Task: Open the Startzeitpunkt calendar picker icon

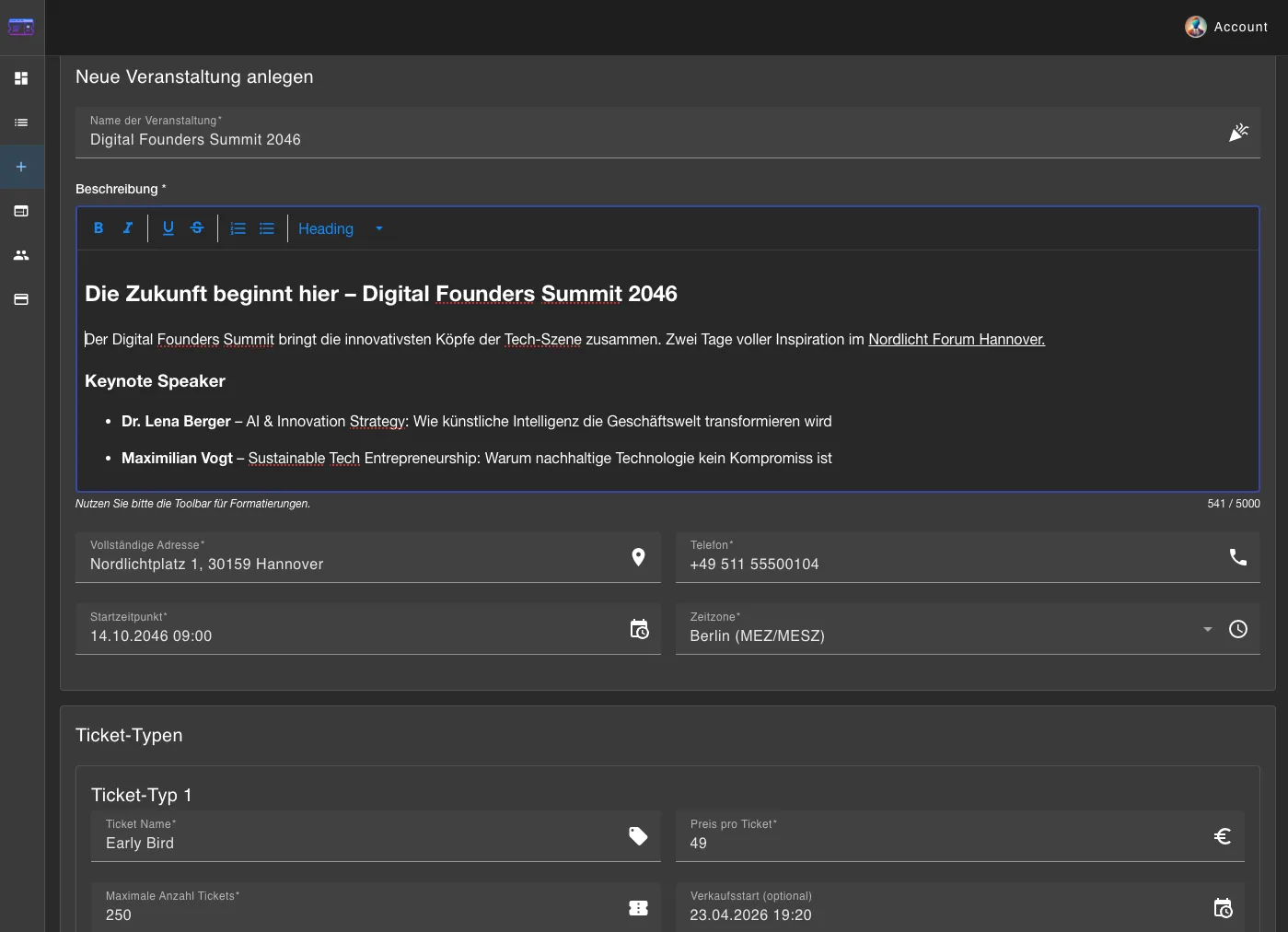Action: (x=639, y=630)
